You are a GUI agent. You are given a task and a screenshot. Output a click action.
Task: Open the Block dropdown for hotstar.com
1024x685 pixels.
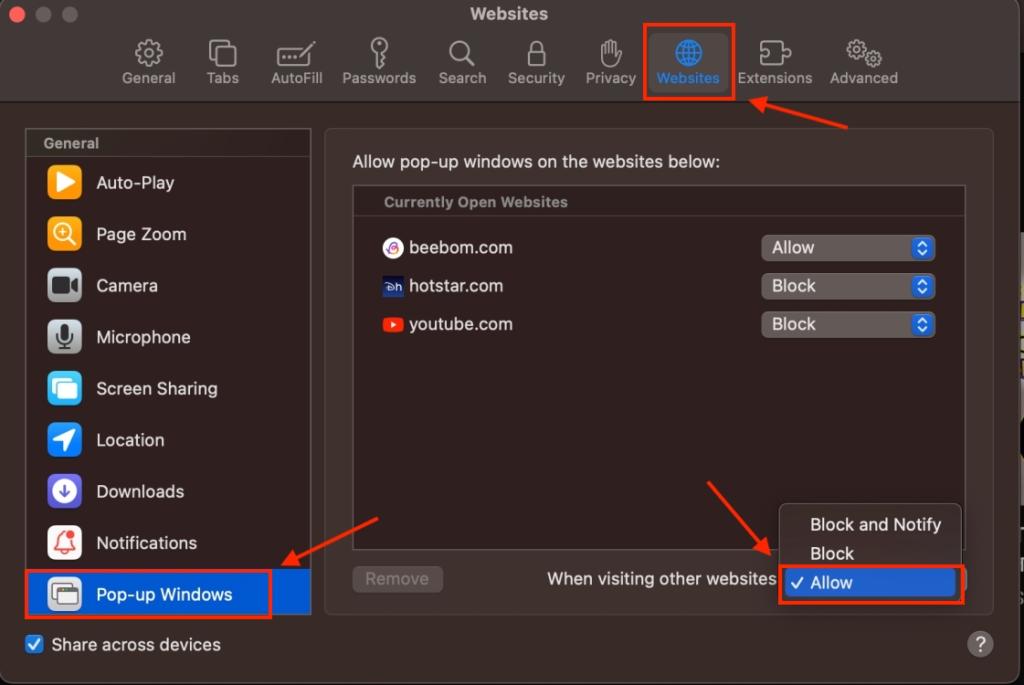(x=848, y=286)
